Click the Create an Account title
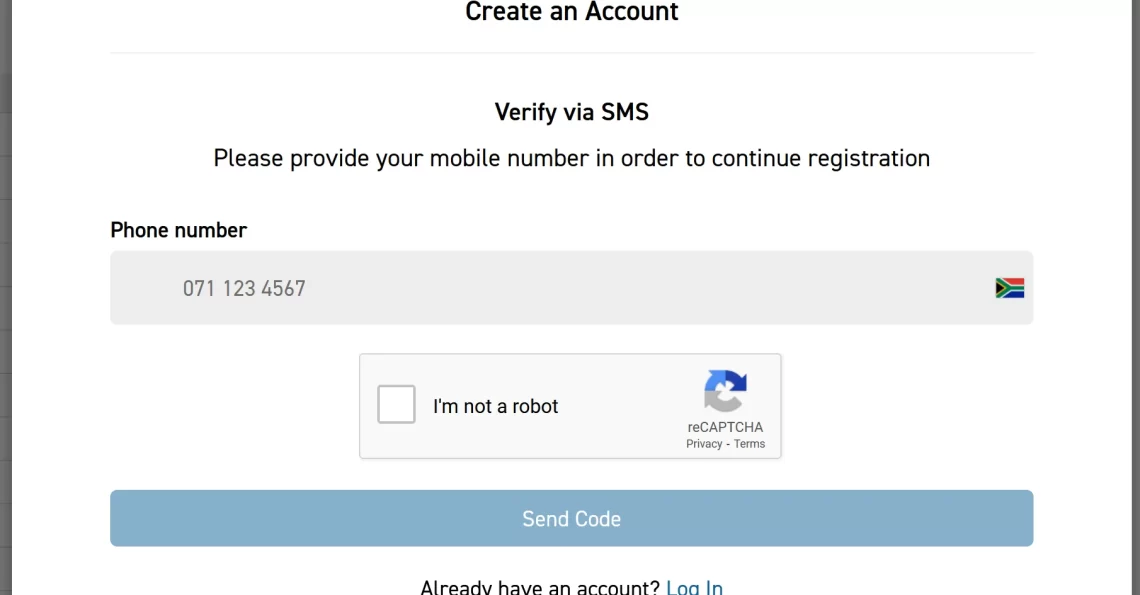 [x=571, y=12]
